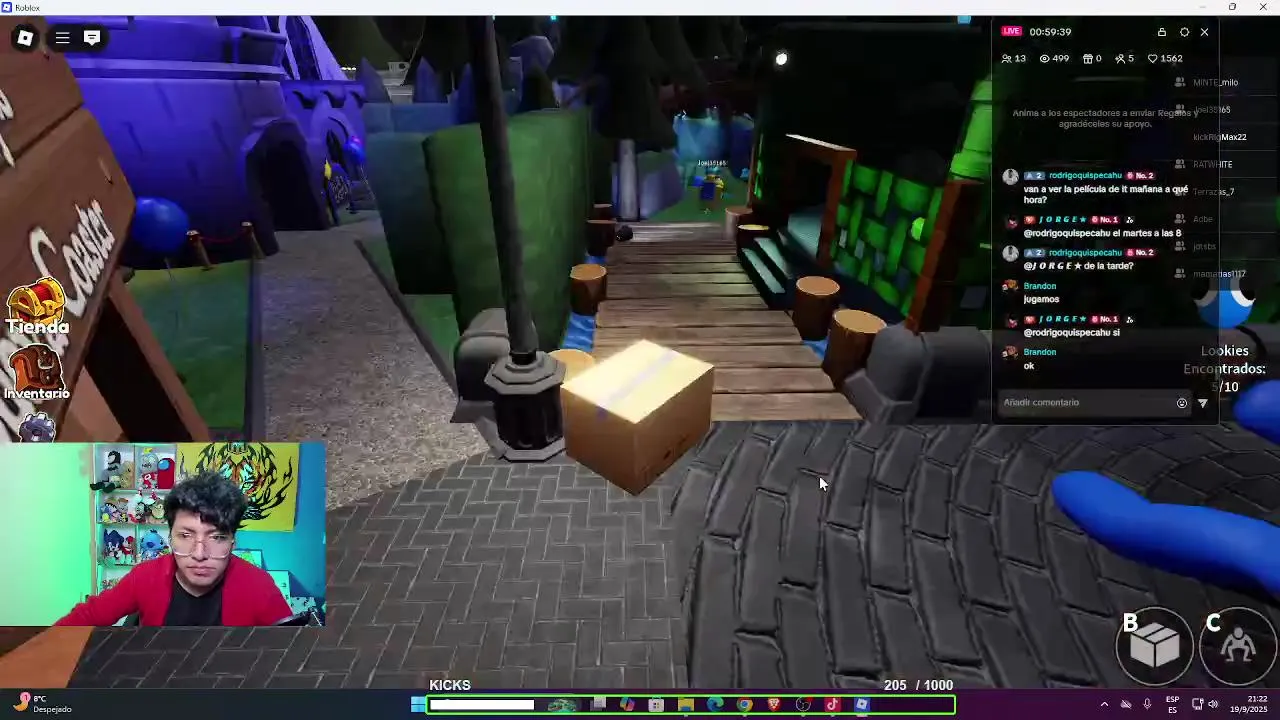
Task: Open Google Chrome from the taskbar
Action: click(745, 705)
